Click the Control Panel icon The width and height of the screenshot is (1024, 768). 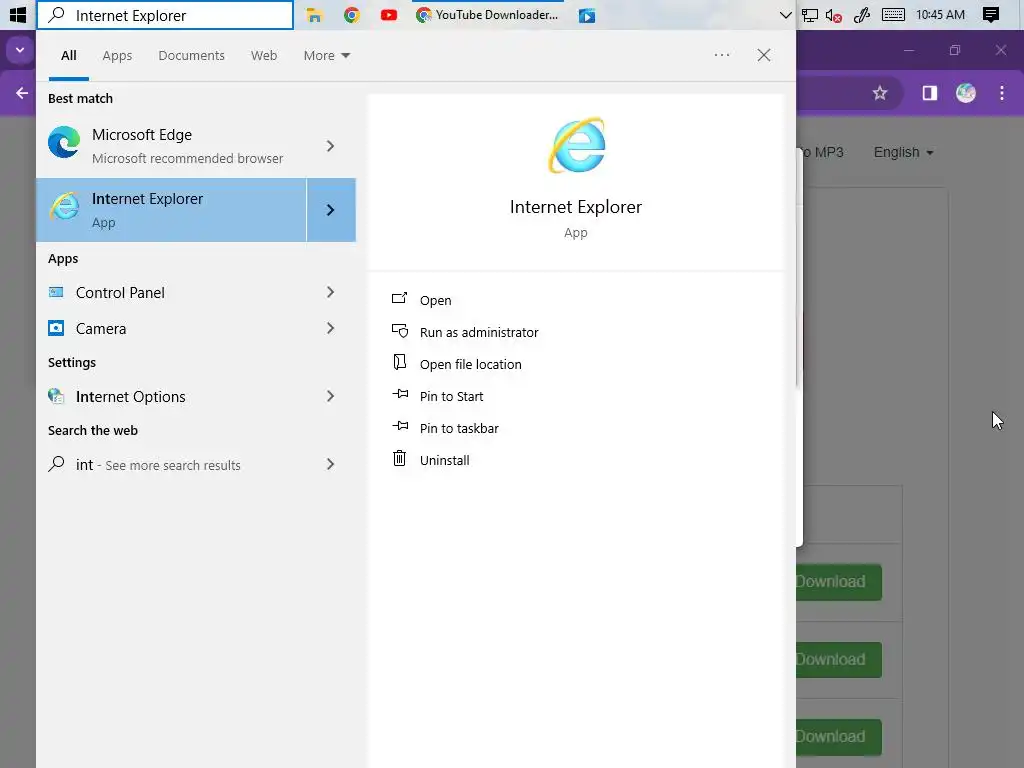(x=56, y=292)
